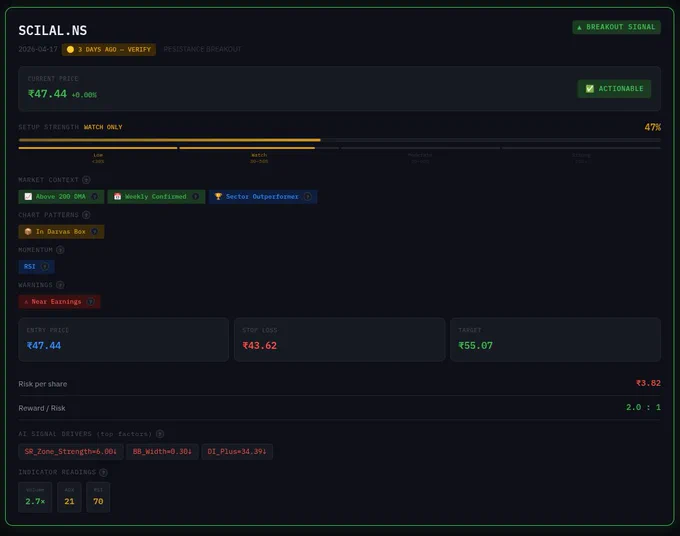
Task: Click the Market Context help icon
Action: pos(86,180)
